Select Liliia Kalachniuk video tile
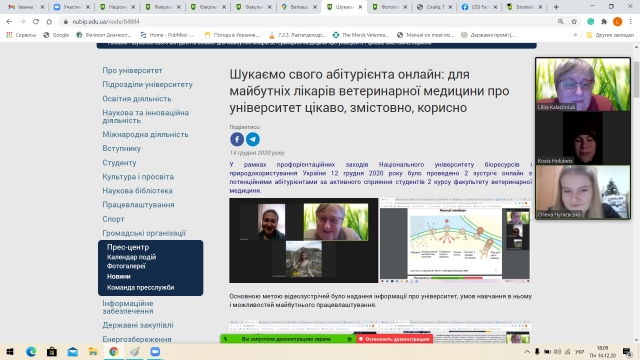 [583, 84]
